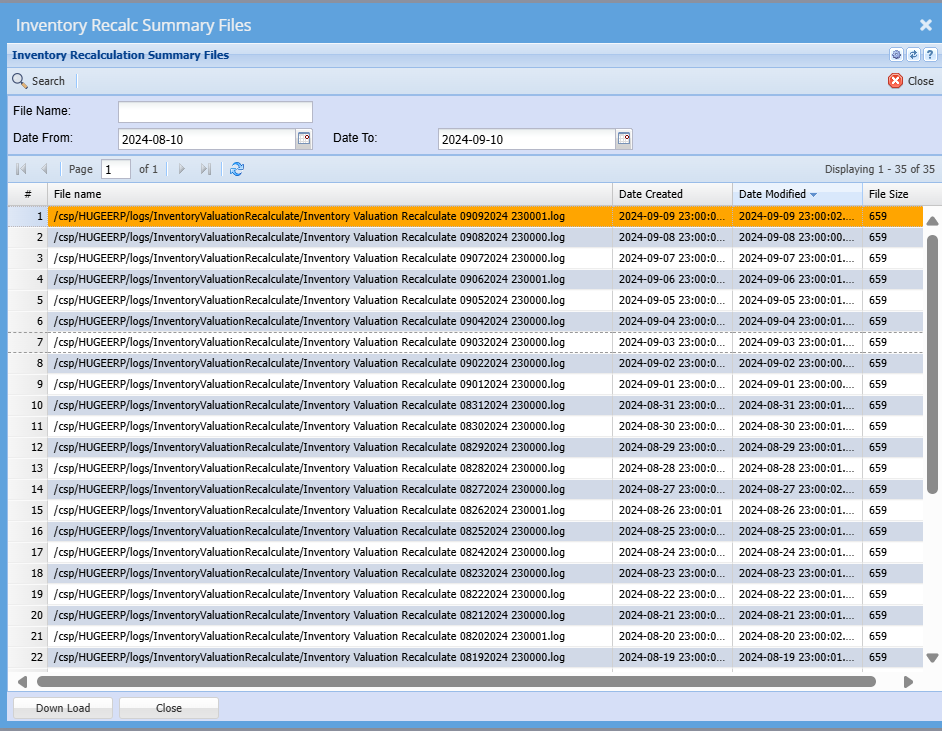Go to the last page of results
Viewport: 942px width, 731px height.
point(206,169)
